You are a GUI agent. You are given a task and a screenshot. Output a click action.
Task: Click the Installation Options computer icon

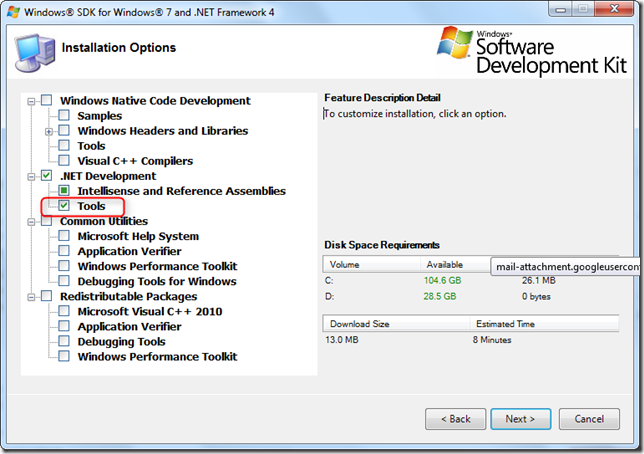pos(34,53)
